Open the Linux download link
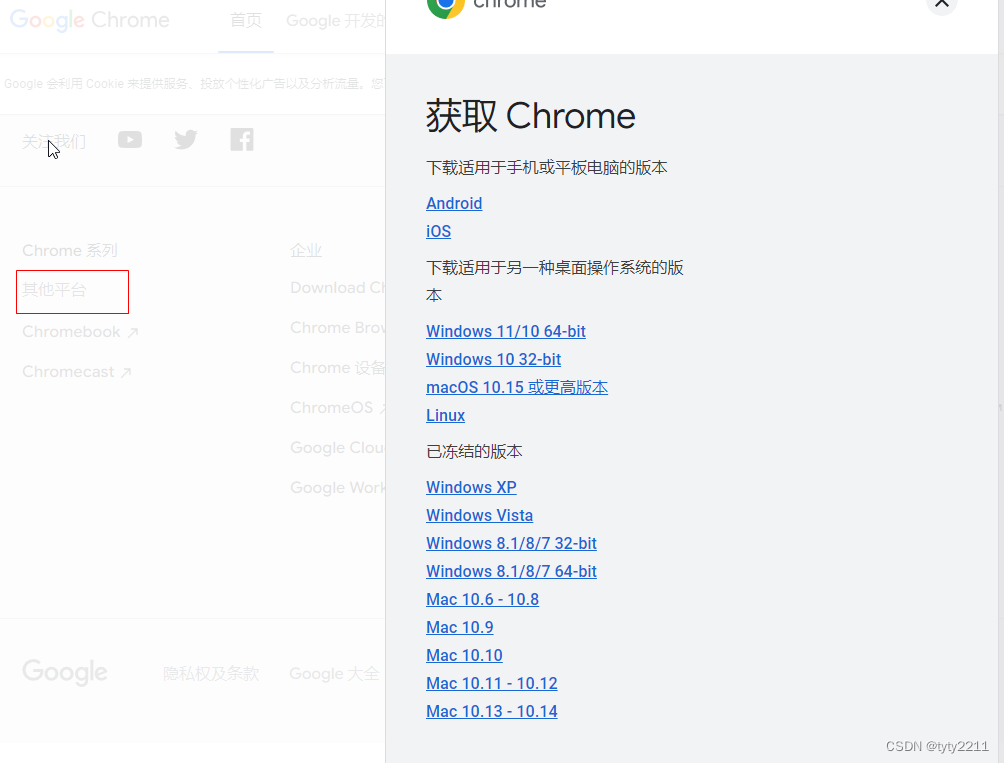Image resolution: width=1004 pixels, height=763 pixels. click(446, 415)
